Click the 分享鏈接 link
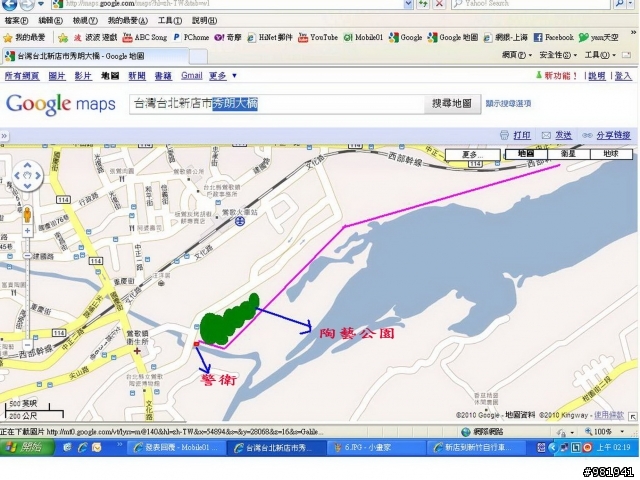The image size is (640, 480). pyautogui.click(x=613, y=136)
